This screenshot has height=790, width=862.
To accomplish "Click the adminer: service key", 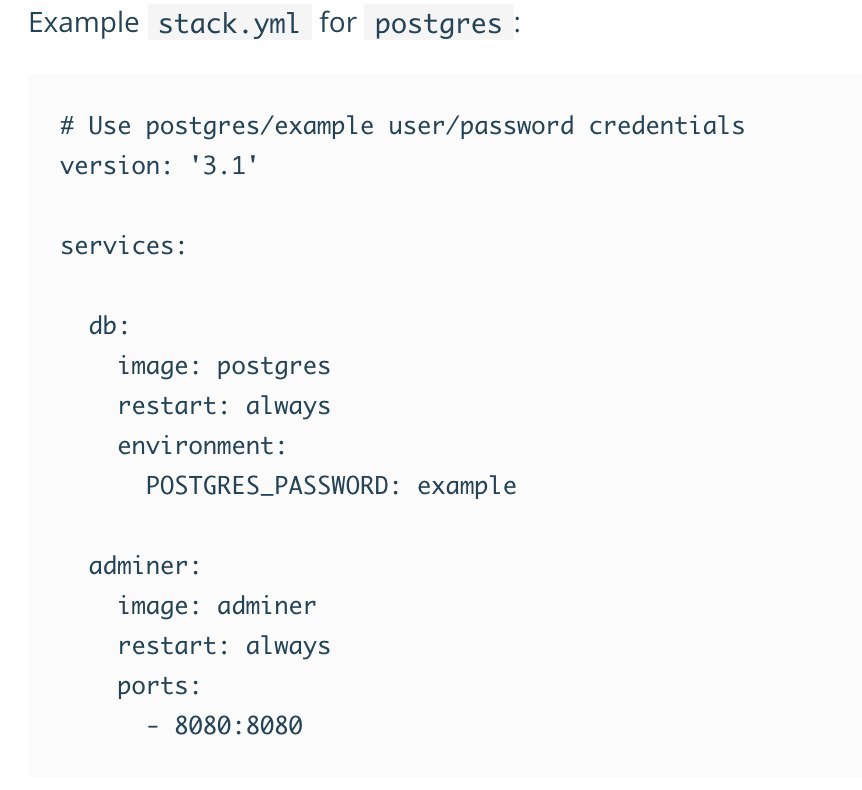I will click(145, 566).
